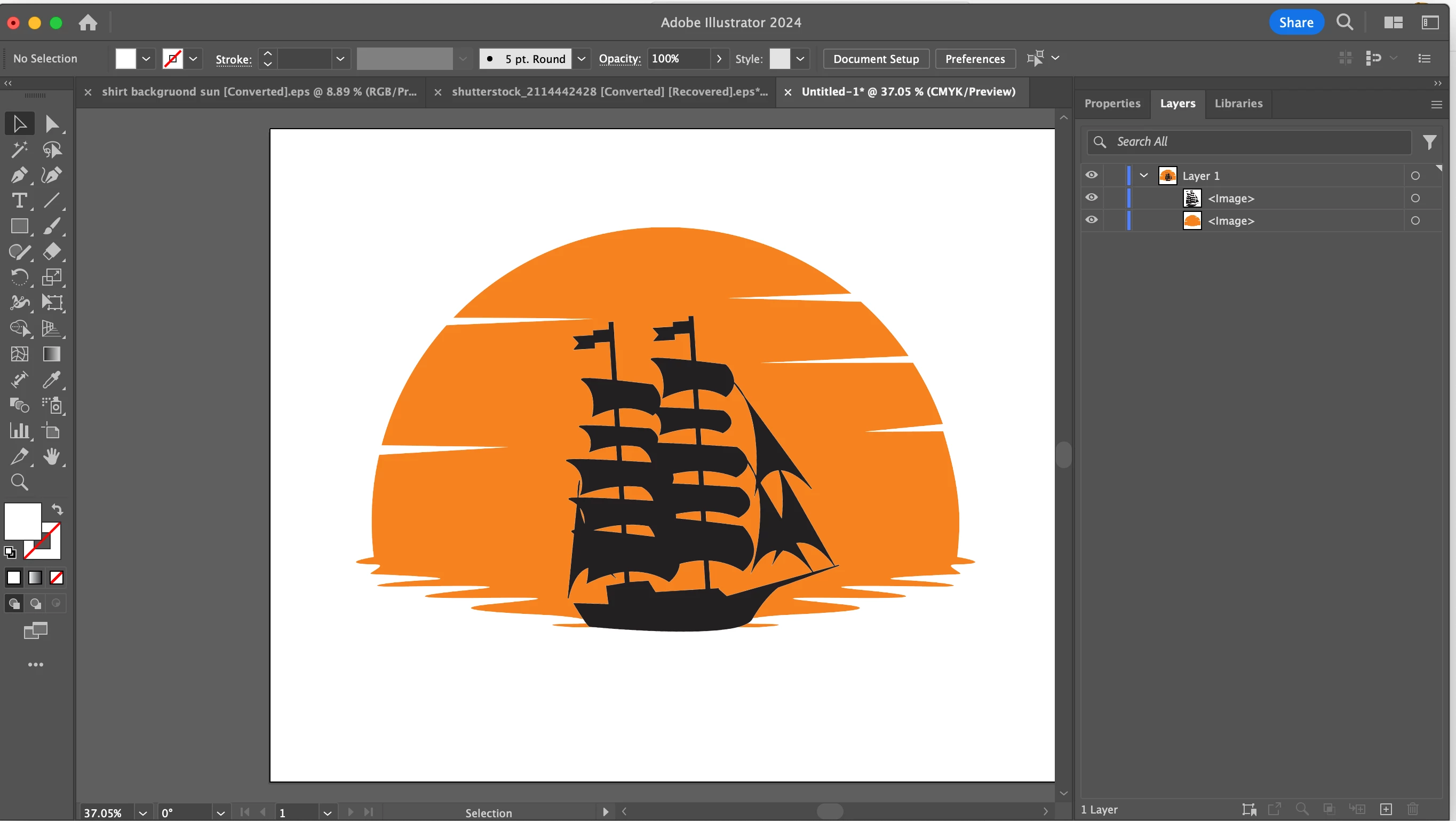Select the Rotate tool
Image resolution: width=1456 pixels, height=821 pixels.
tap(19, 277)
